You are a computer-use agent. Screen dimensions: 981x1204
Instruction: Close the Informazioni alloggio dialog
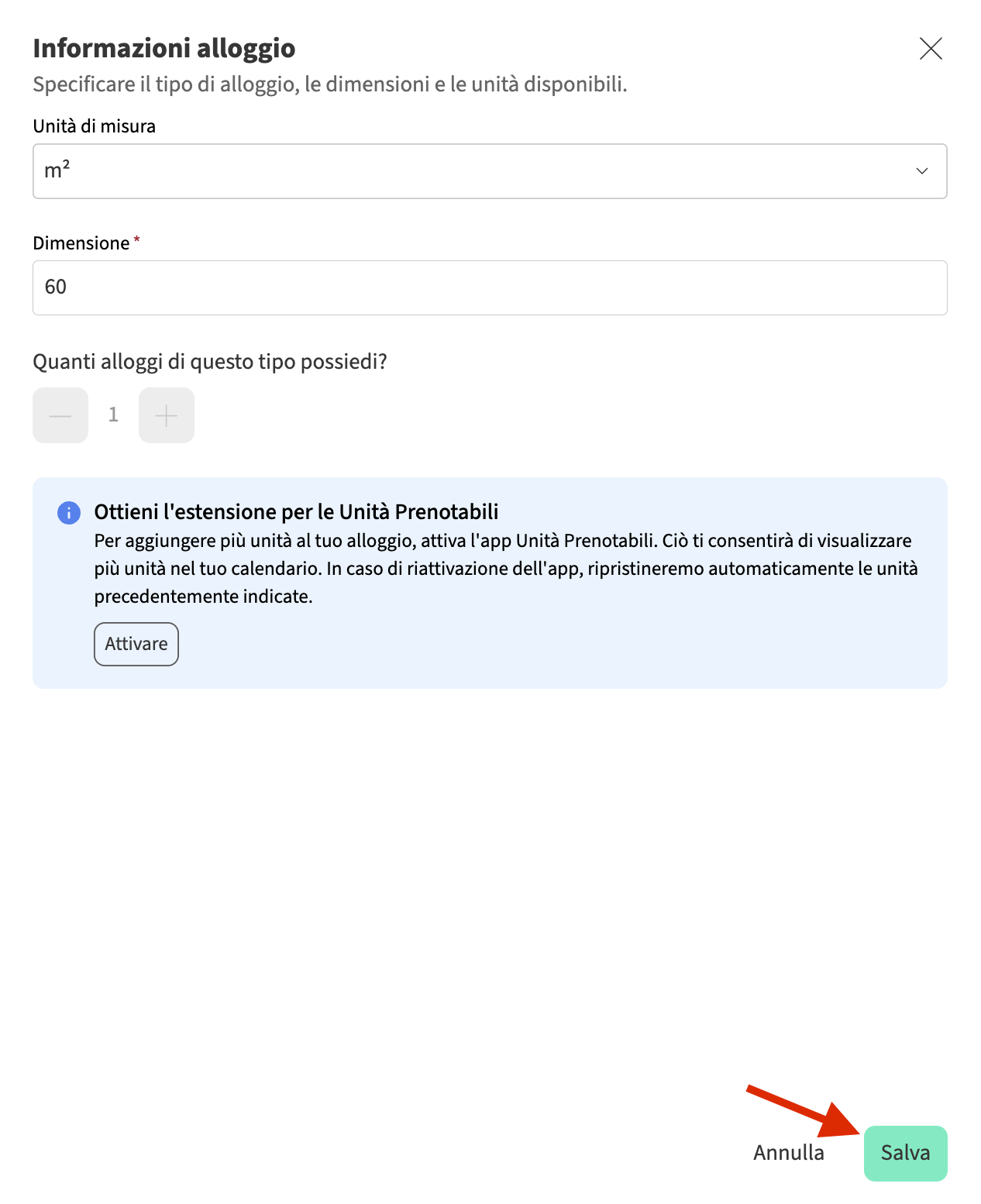click(930, 49)
